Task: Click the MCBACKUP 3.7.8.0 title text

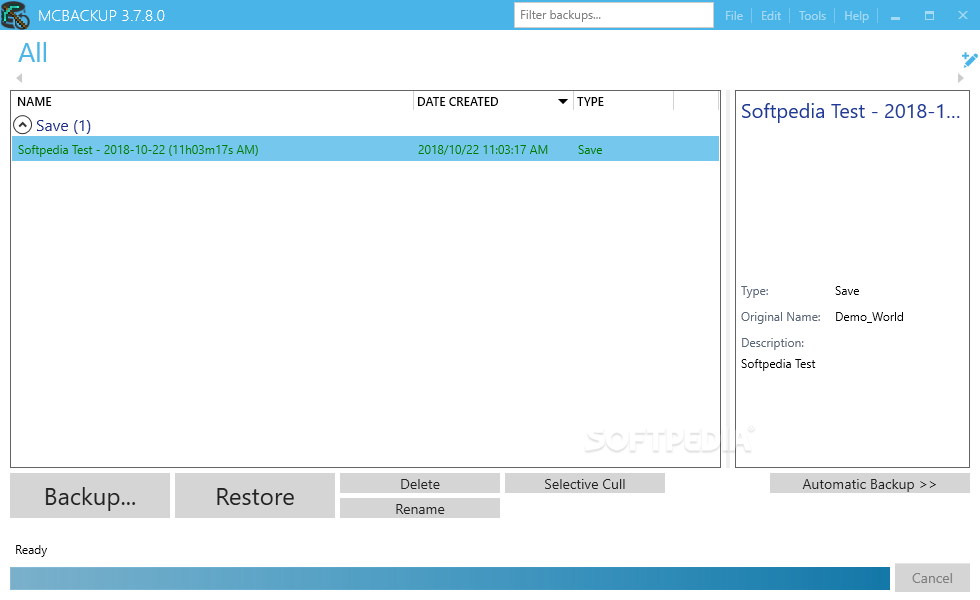Action: [101, 16]
